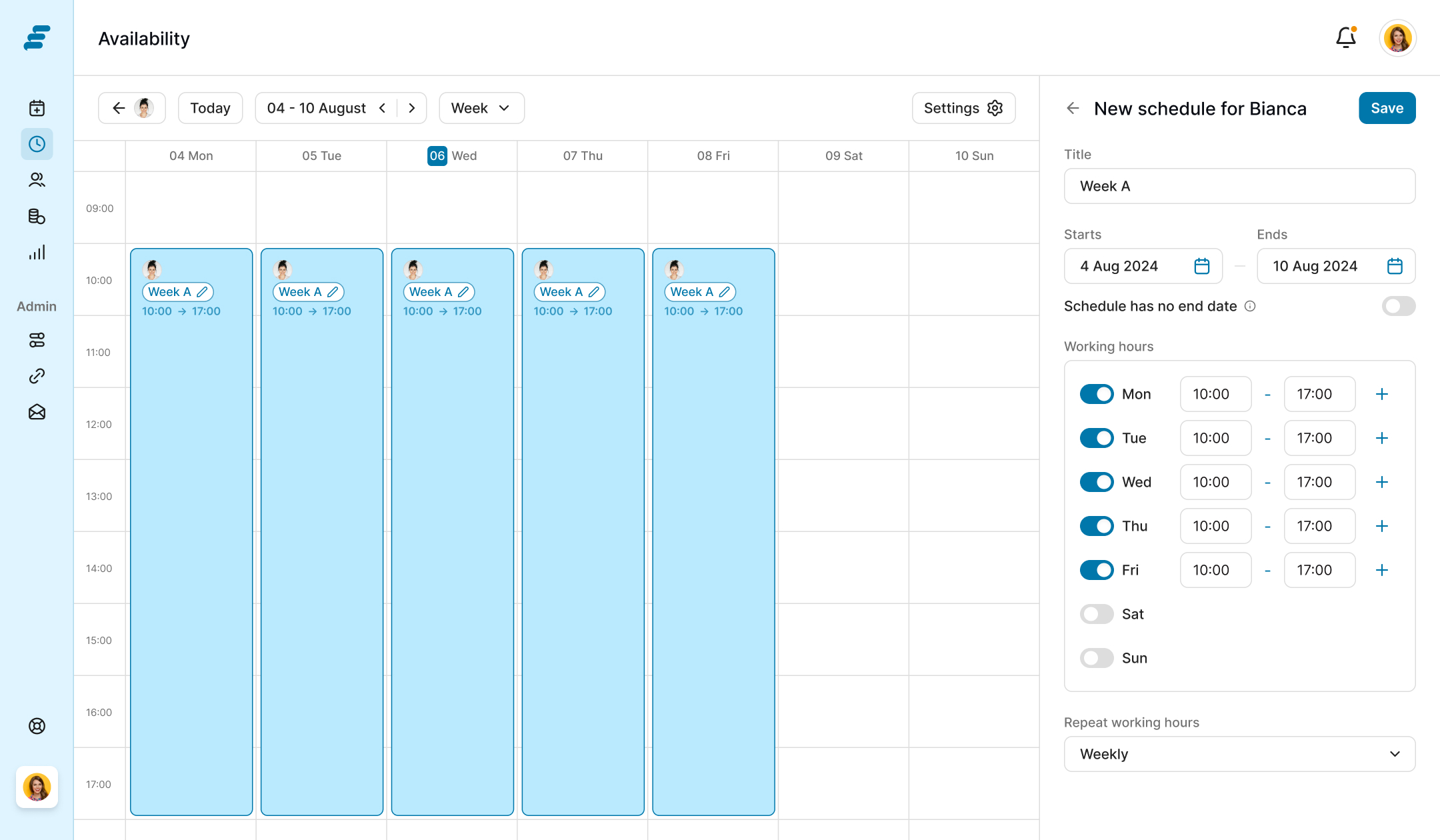
Task: Enable the Sat working hours toggle
Action: 1097,614
